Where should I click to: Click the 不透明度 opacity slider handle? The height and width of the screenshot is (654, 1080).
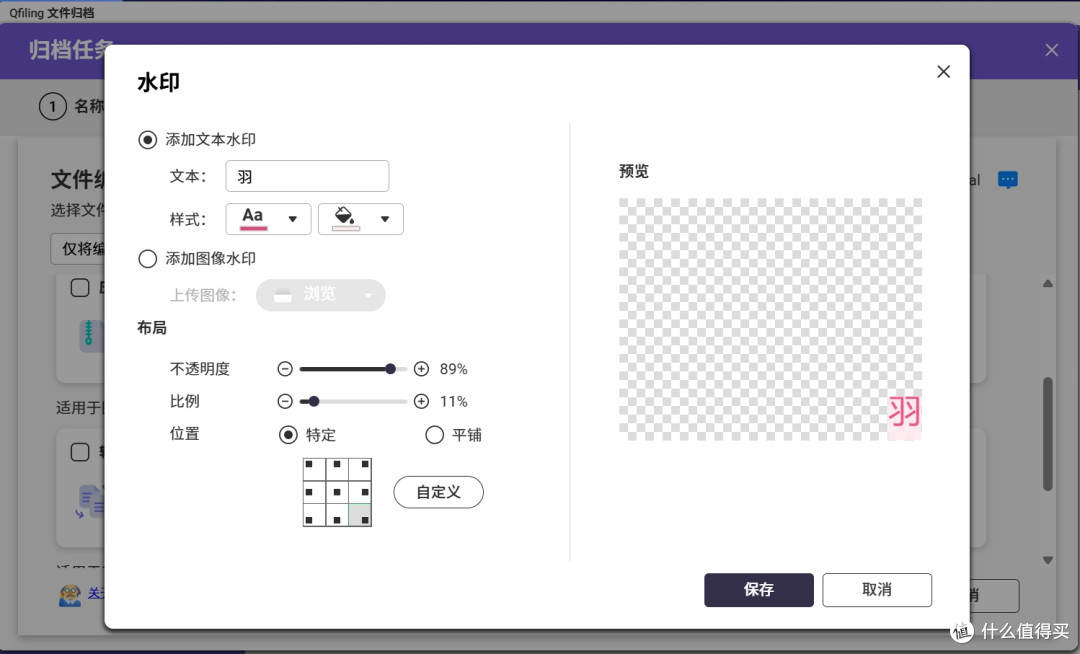tap(391, 369)
